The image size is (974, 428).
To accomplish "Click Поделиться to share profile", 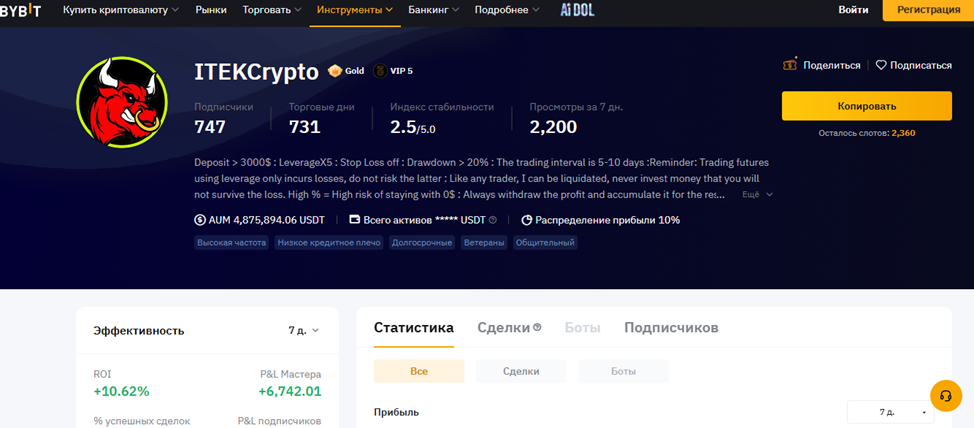I will (831, 65).
